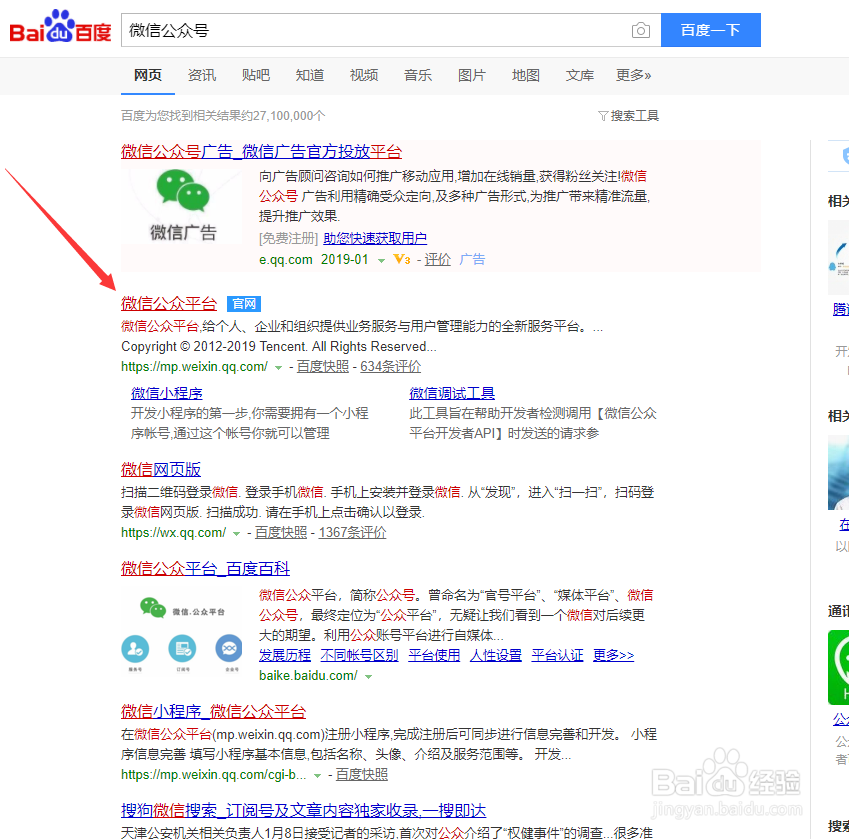Click the Baike 微信.公众平台 thumbnail

[x=181, y=632]
